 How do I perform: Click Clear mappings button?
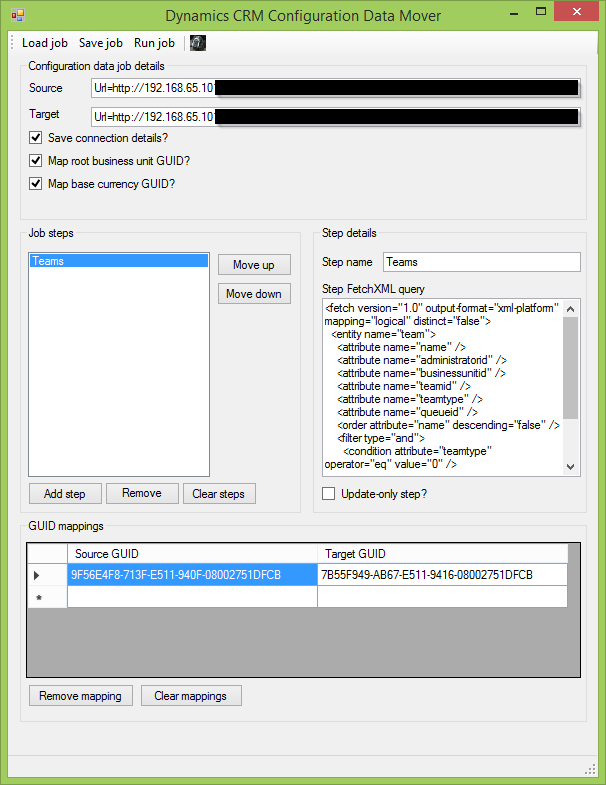(x=191, y=696)
